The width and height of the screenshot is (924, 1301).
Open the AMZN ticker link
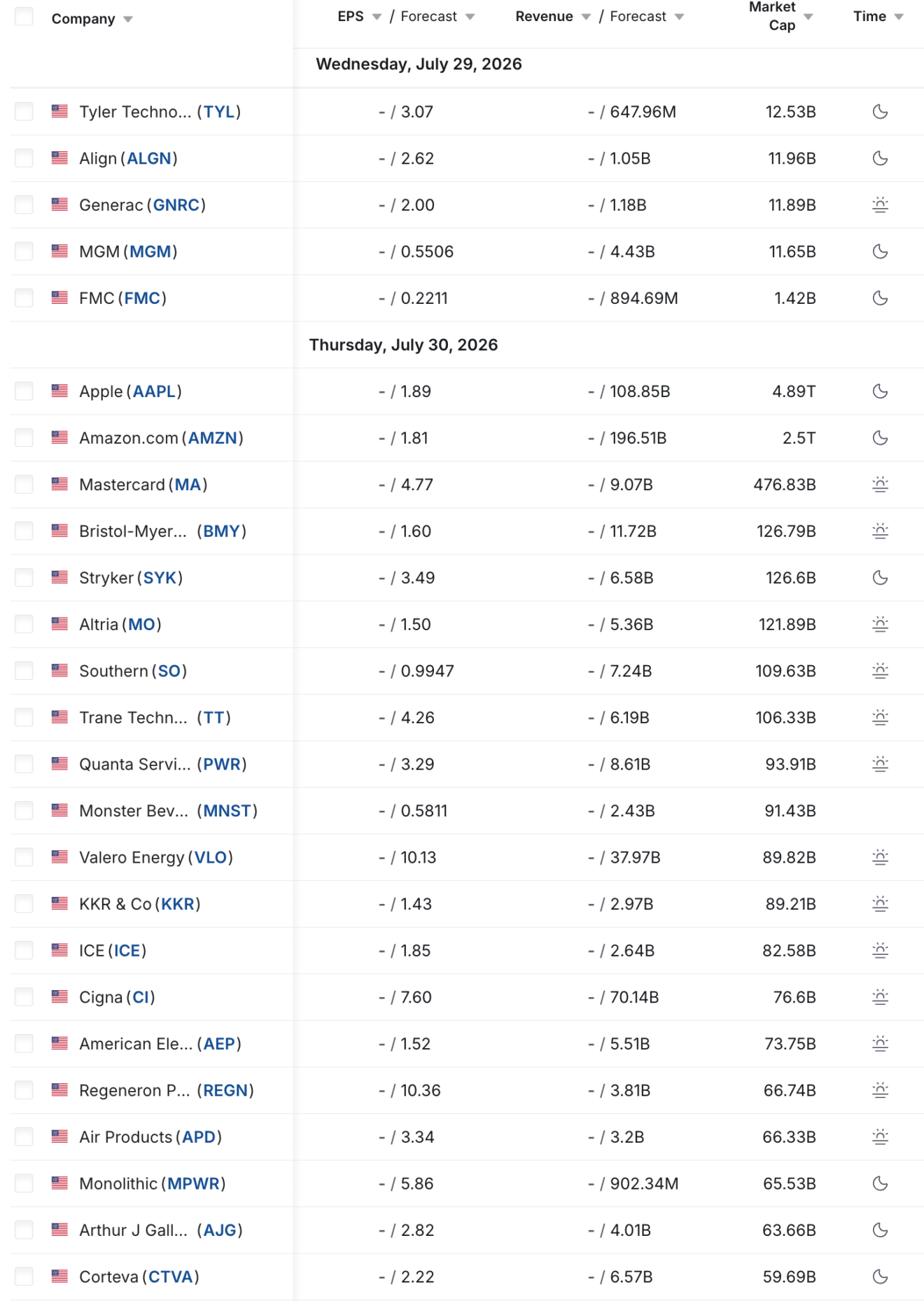(x=213, y=438)
